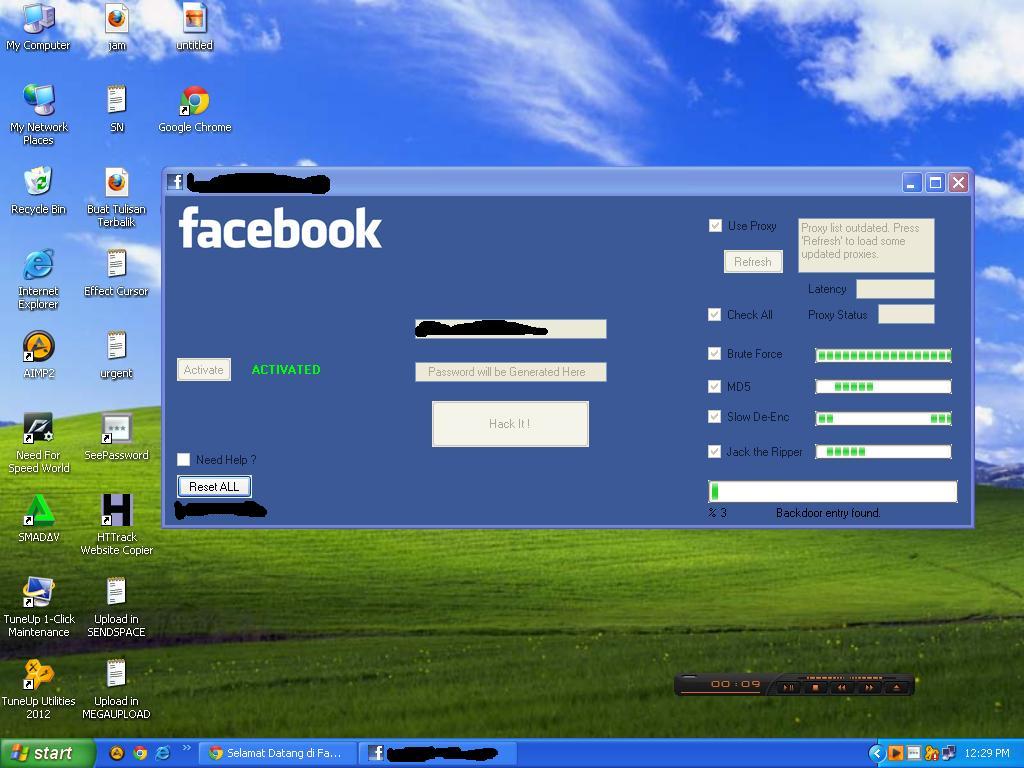Screen dimensions: 1024x768
Task: Launch the SeePassword desktop shortcut
Action: click(x=116, y=436)
